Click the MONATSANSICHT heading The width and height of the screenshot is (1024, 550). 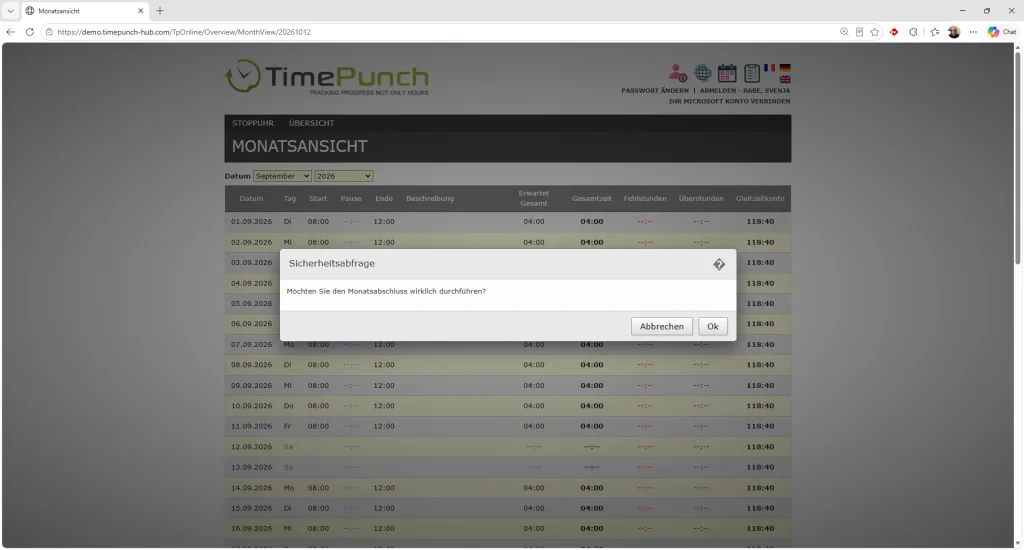[x=300, y=146]
